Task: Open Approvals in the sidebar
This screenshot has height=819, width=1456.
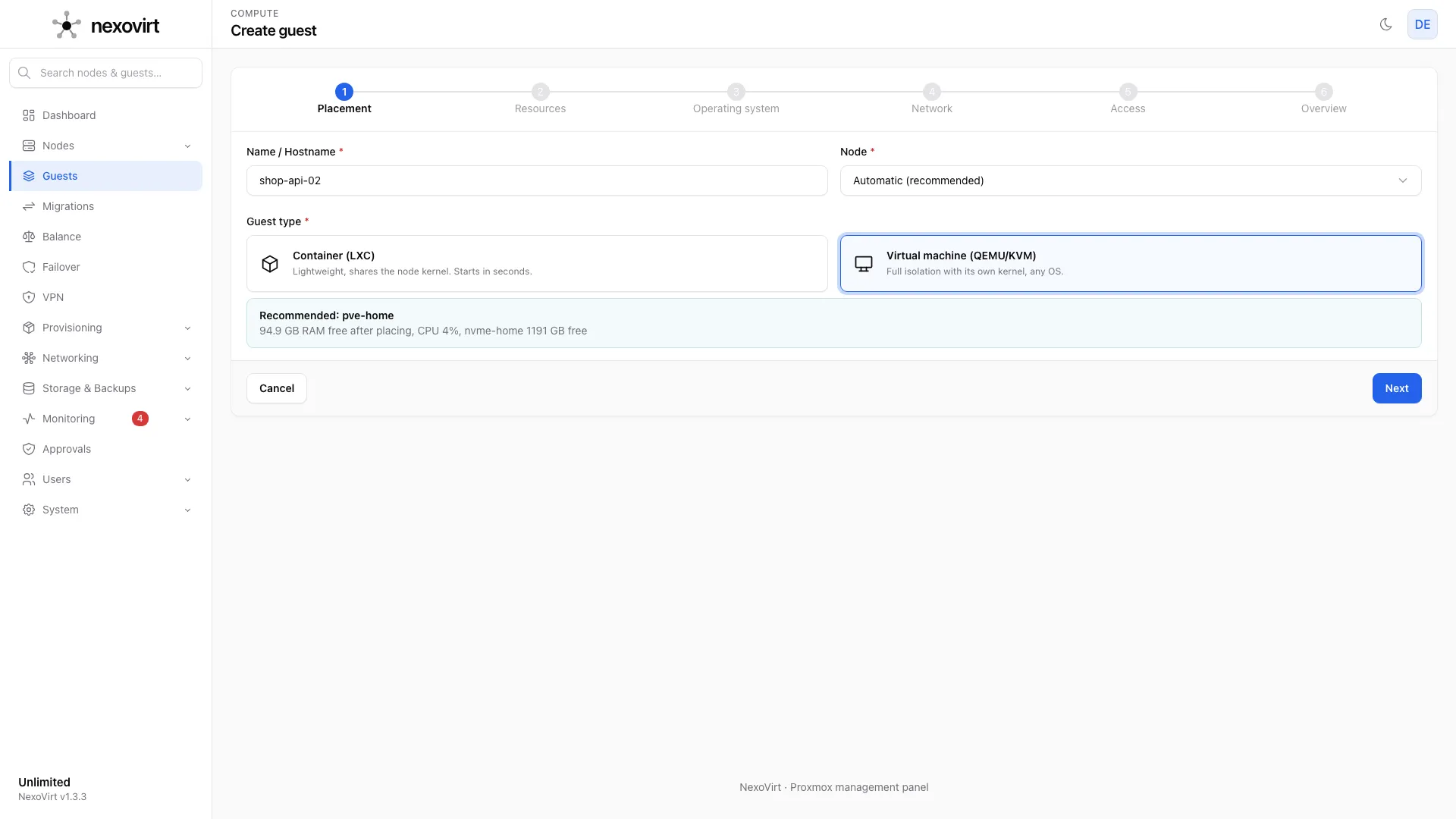Action: (x=105, y=449)
